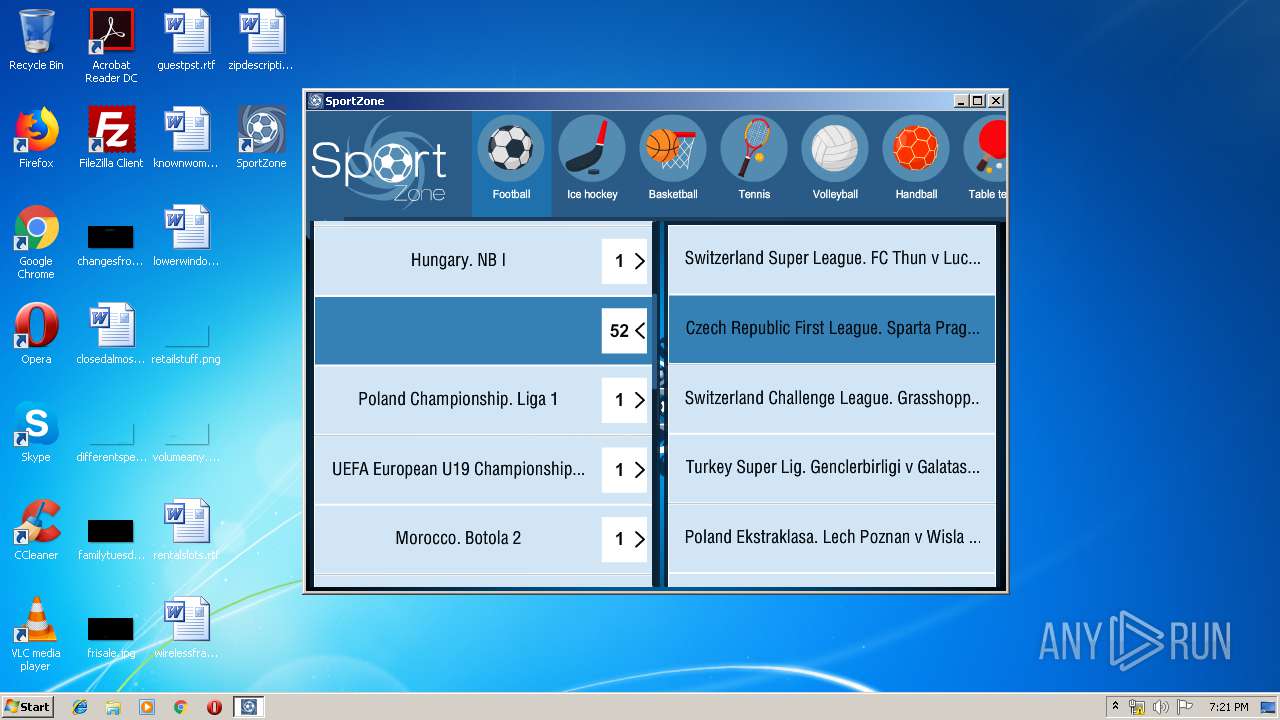The width and height of the screenshot is (1280, 720).
Task: Open the lowerwindo... Word document
Action: [x=186, y=236]
